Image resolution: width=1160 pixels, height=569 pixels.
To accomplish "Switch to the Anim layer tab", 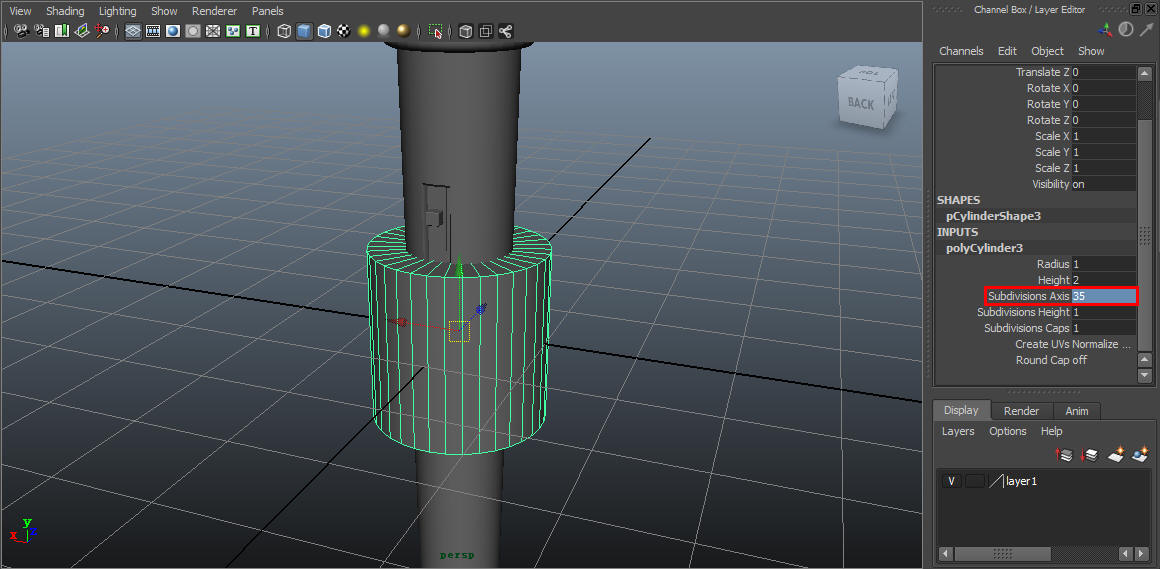I will (x=1076, y=411).
